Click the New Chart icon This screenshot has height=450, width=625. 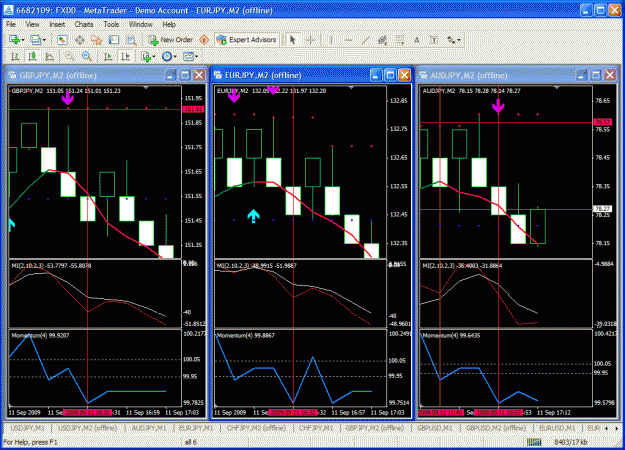[x=15, y=40]
